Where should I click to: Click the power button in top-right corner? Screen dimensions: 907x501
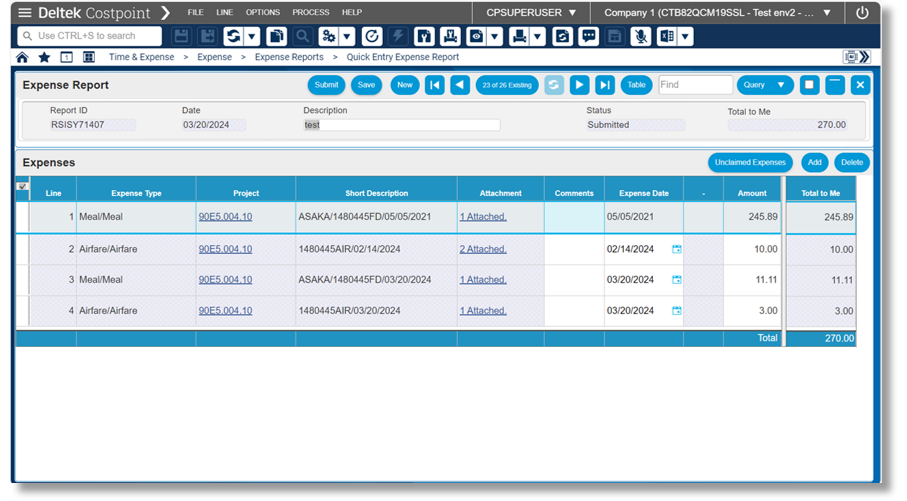click(862, 13)
